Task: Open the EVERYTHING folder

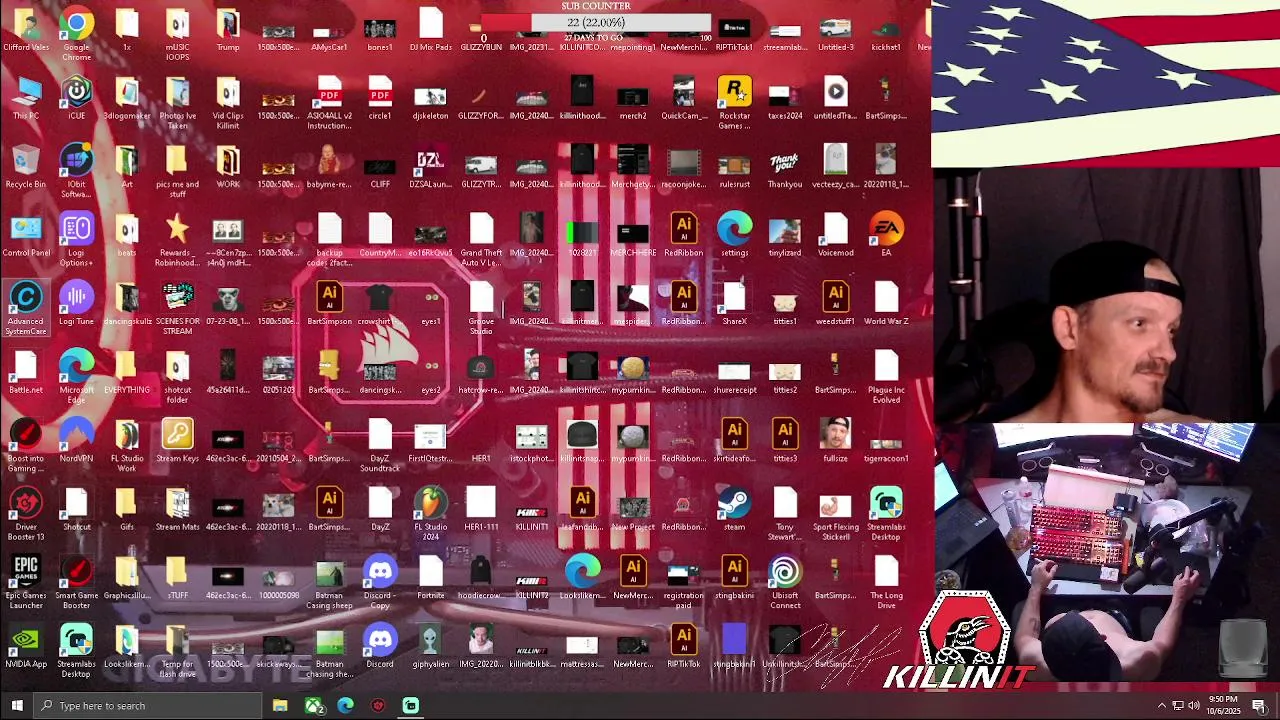Action: click(x=127, y=373)
